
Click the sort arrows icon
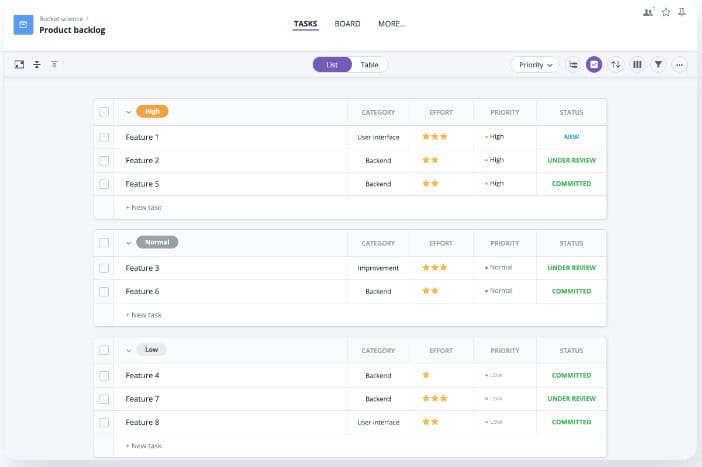point(616,64)
